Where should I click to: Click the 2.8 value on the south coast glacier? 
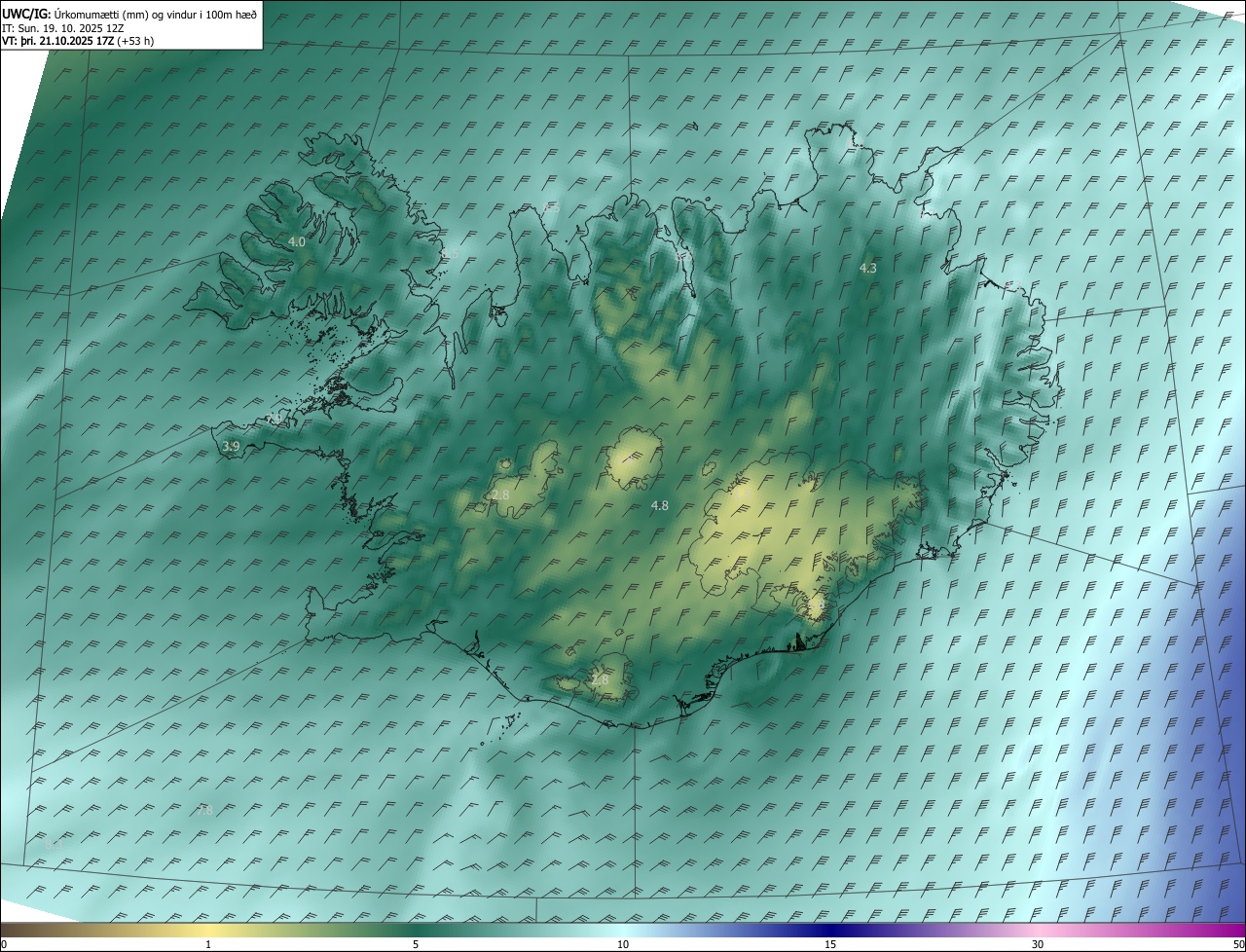point(600,679)
